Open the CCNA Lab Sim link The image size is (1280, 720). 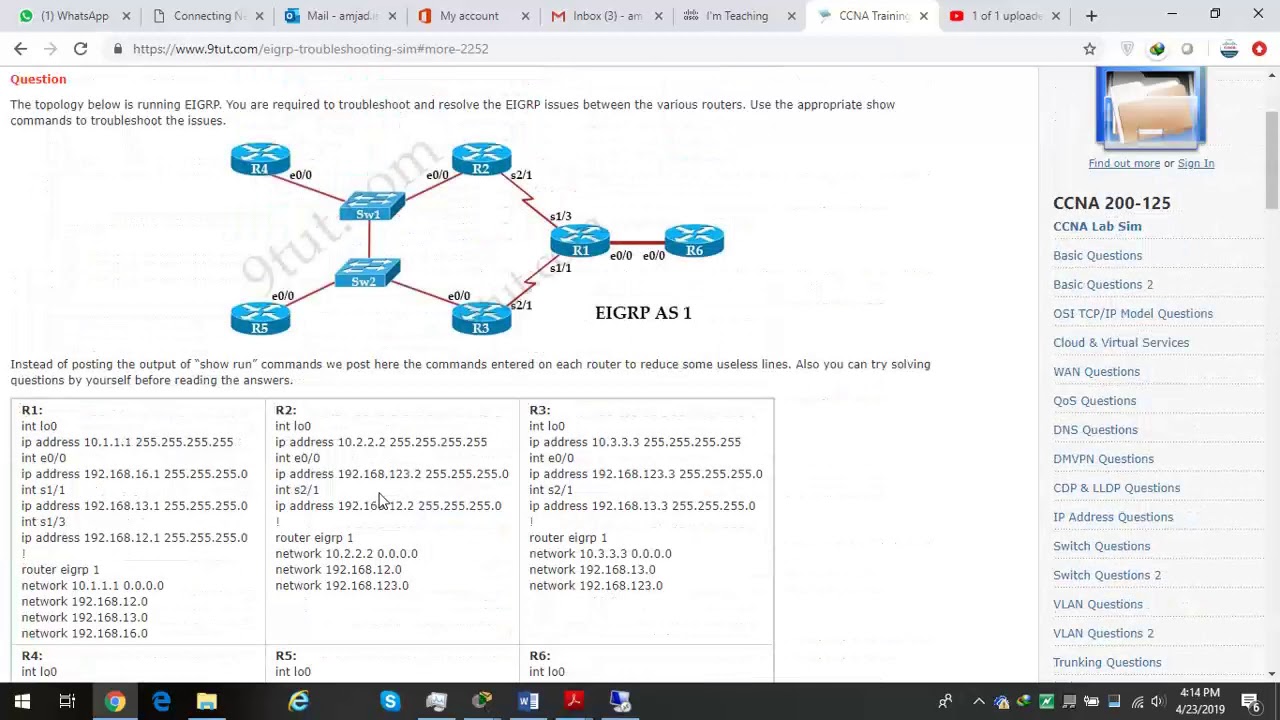click(1097, 226)
